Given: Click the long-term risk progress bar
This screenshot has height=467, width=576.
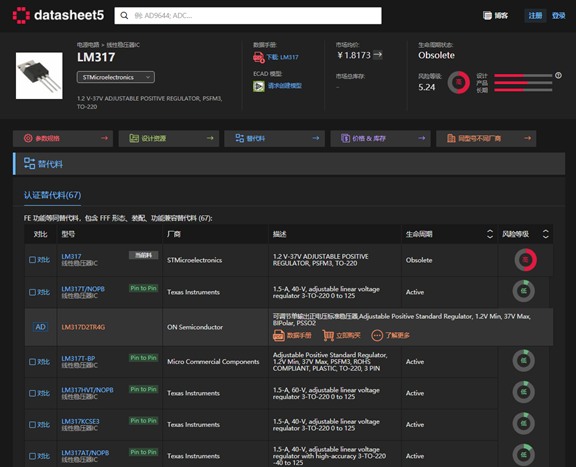Looking at the screenshot, I should tap(523, 90).
